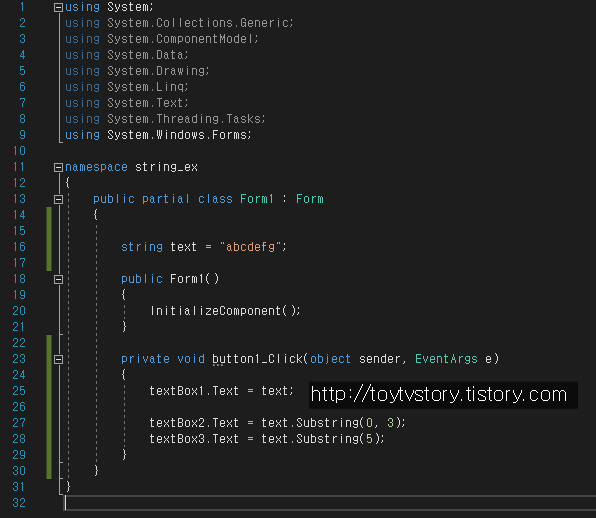Click the Form base class name
Image resolution: width=596 pixels, height=518 pixels.
310,199
